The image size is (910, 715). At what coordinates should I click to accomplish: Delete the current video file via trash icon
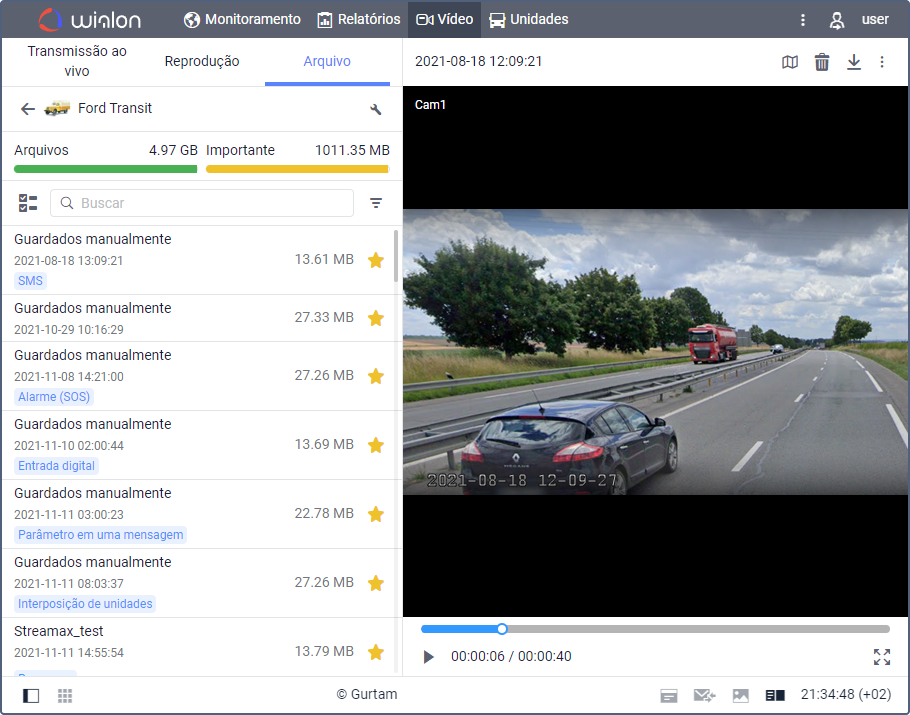[822, 62]
